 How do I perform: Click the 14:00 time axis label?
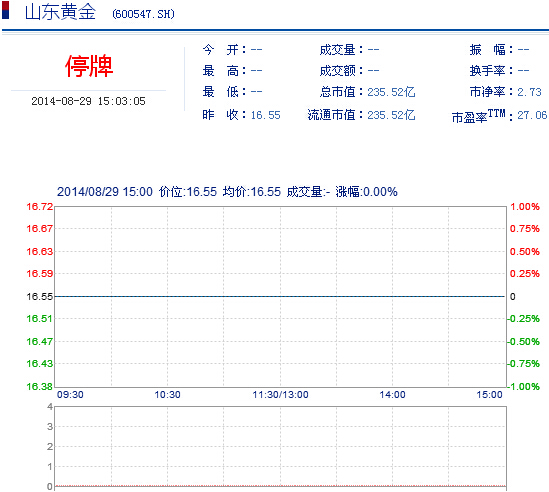point(392,395)
